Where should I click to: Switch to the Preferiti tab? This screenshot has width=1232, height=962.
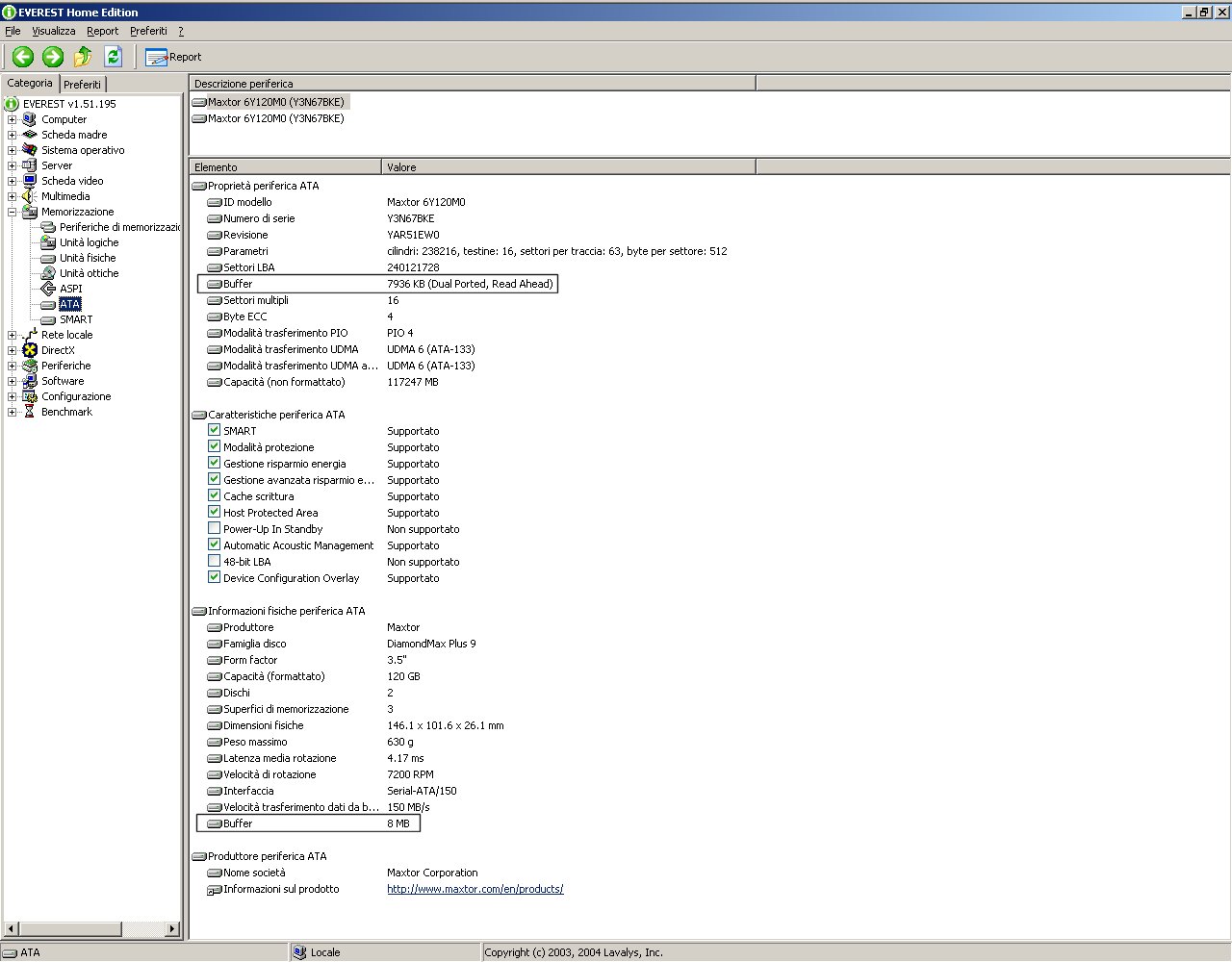pyautogui.click(x=82, y=85)
